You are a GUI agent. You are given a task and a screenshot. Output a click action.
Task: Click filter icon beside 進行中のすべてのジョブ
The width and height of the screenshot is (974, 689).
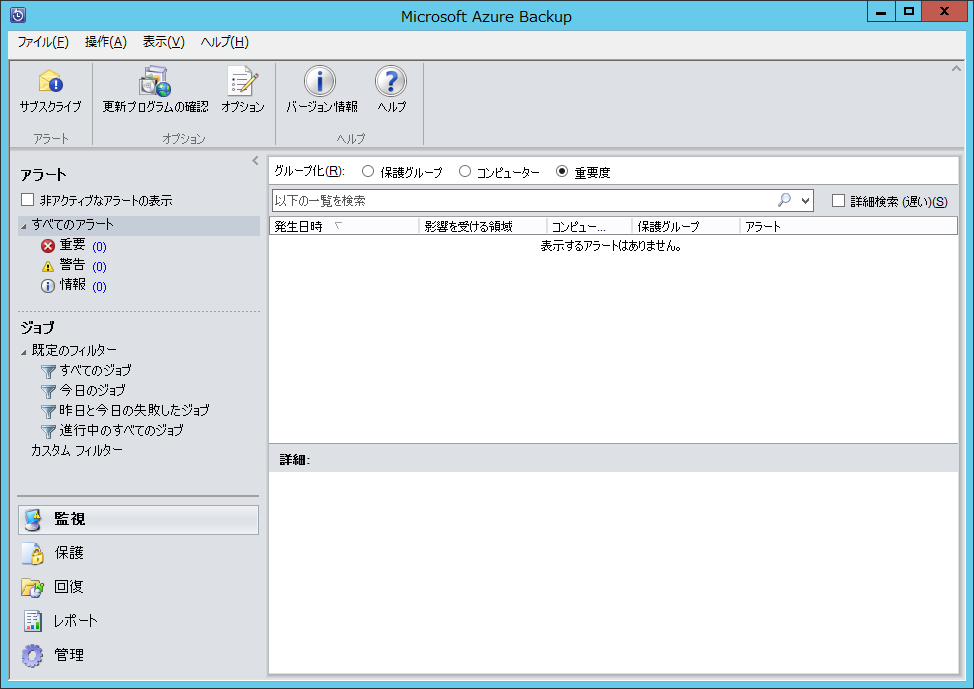[x=48, y=431]
